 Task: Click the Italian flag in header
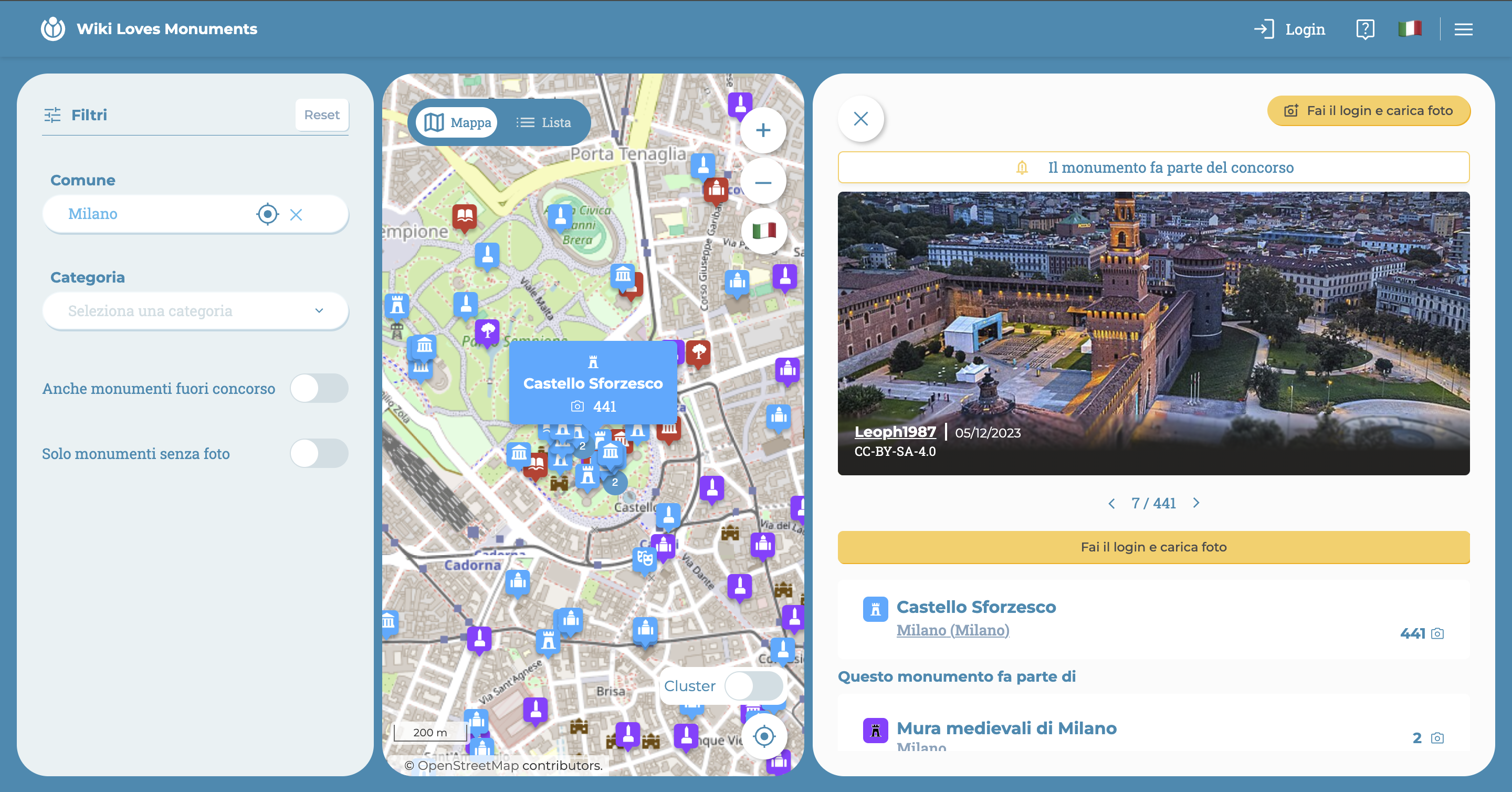(x=1409, y=29)
